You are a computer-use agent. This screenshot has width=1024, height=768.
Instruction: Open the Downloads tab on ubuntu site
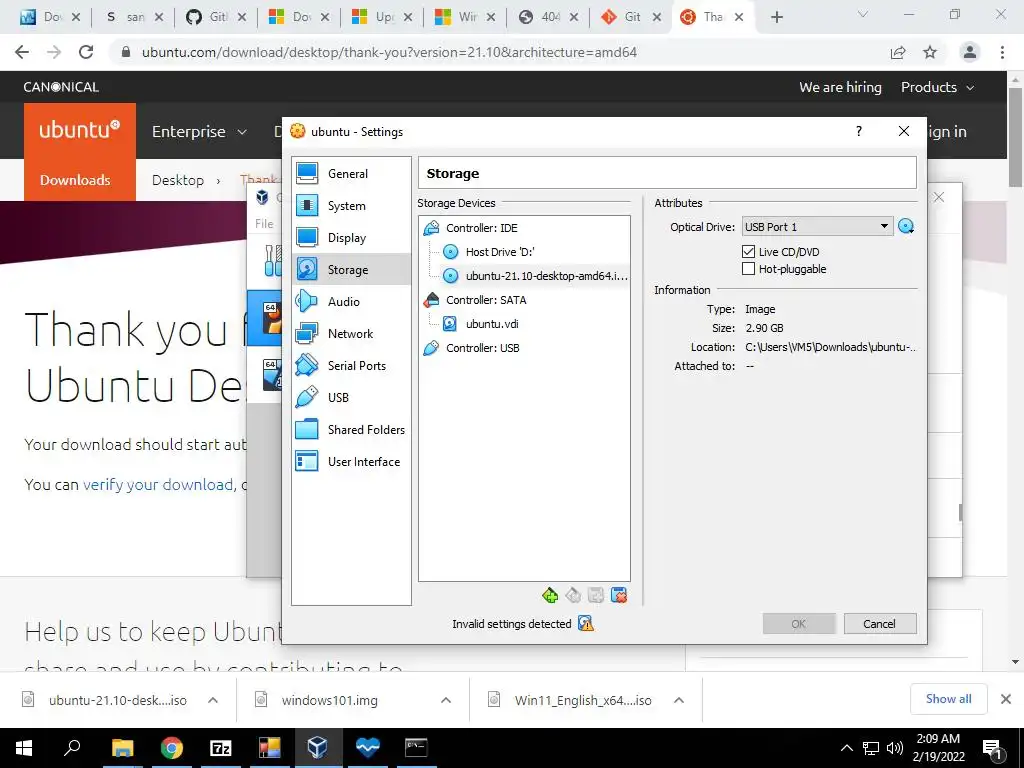[75, 180]
